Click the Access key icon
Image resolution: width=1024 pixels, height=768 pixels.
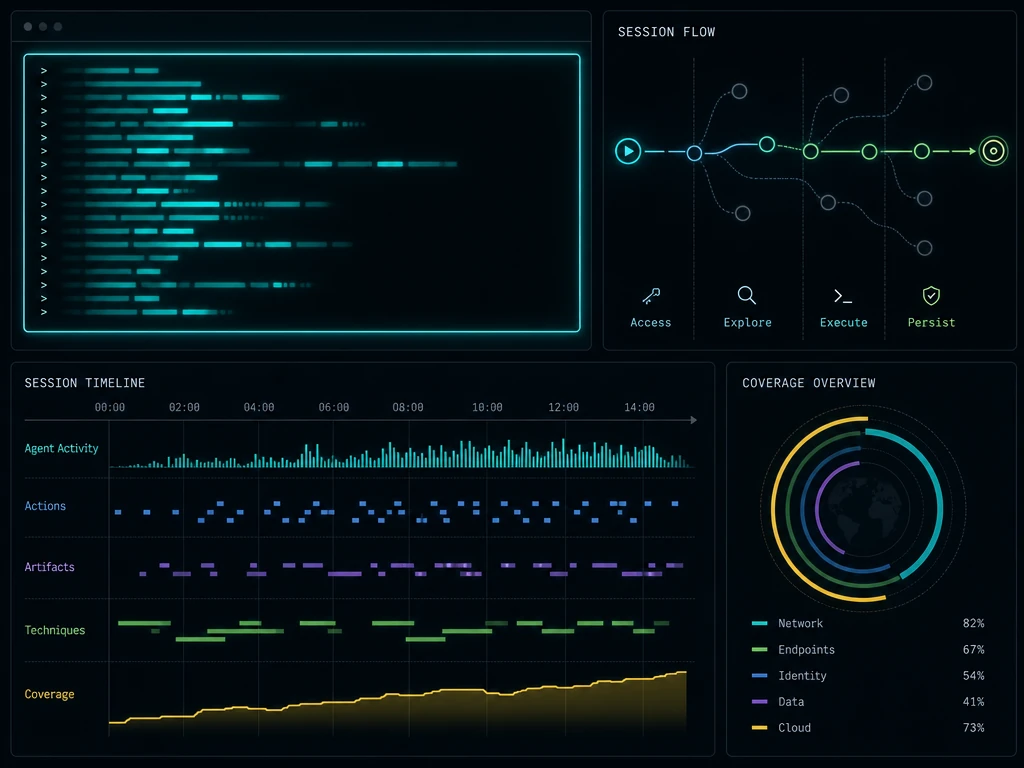[650, 296]
